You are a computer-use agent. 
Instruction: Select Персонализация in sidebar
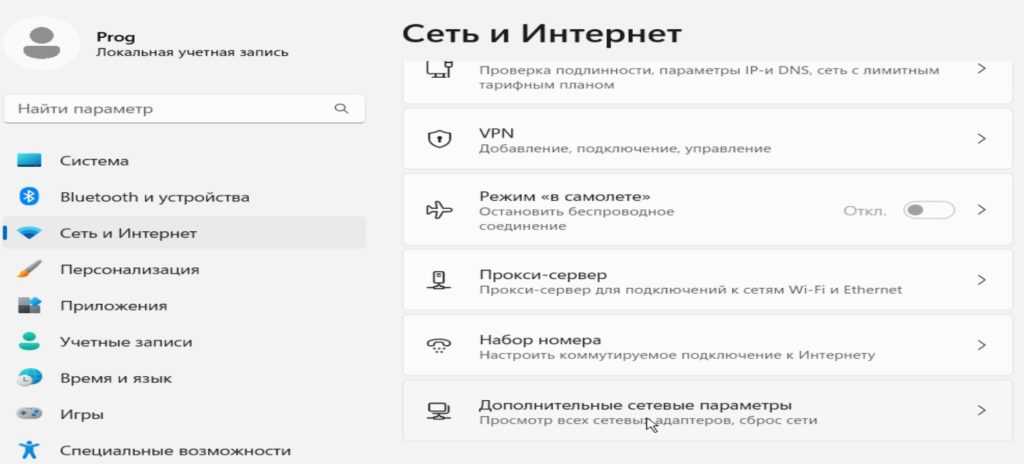pos(129,269)
